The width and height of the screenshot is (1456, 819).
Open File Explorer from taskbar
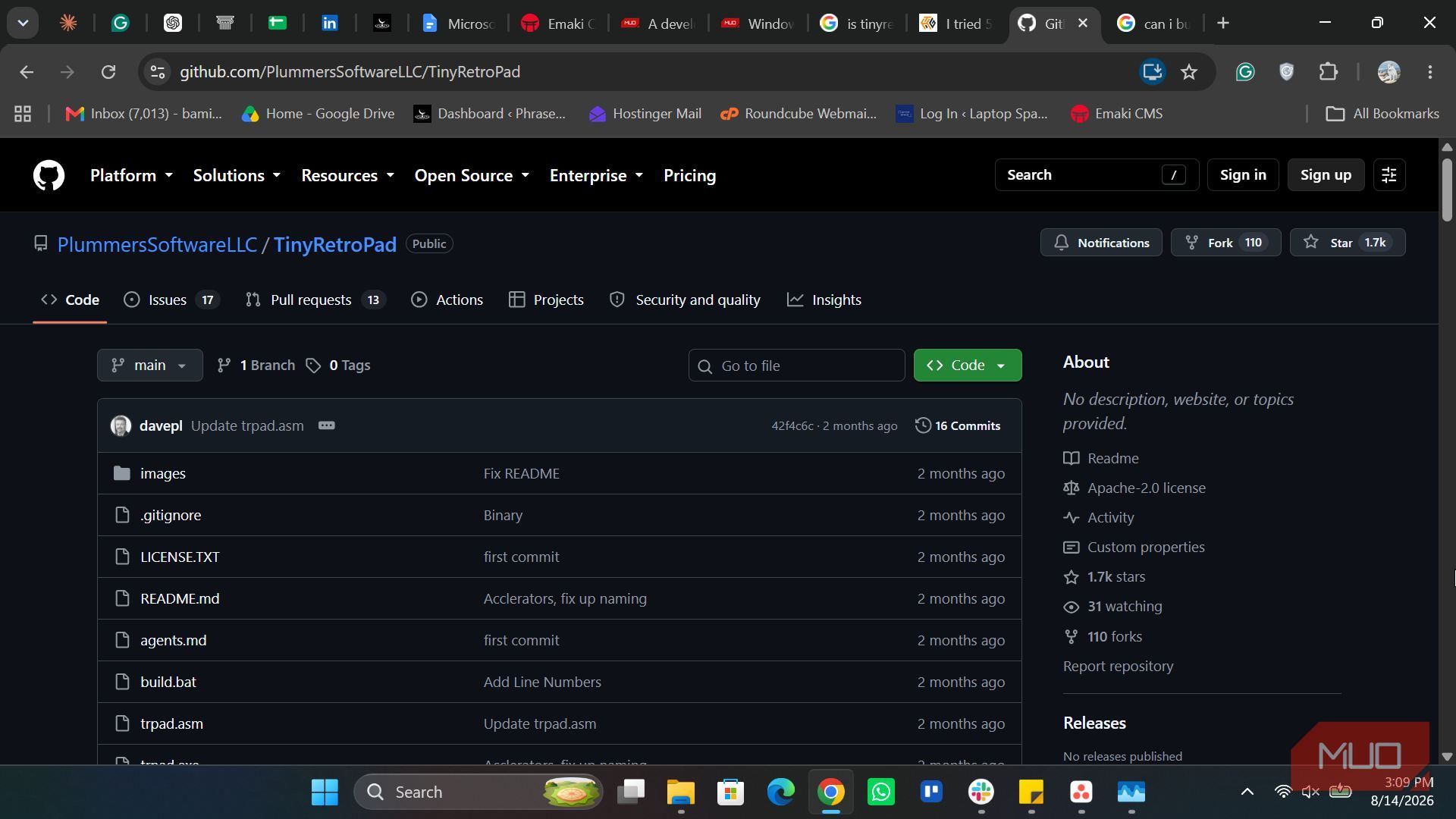(681, 792)
